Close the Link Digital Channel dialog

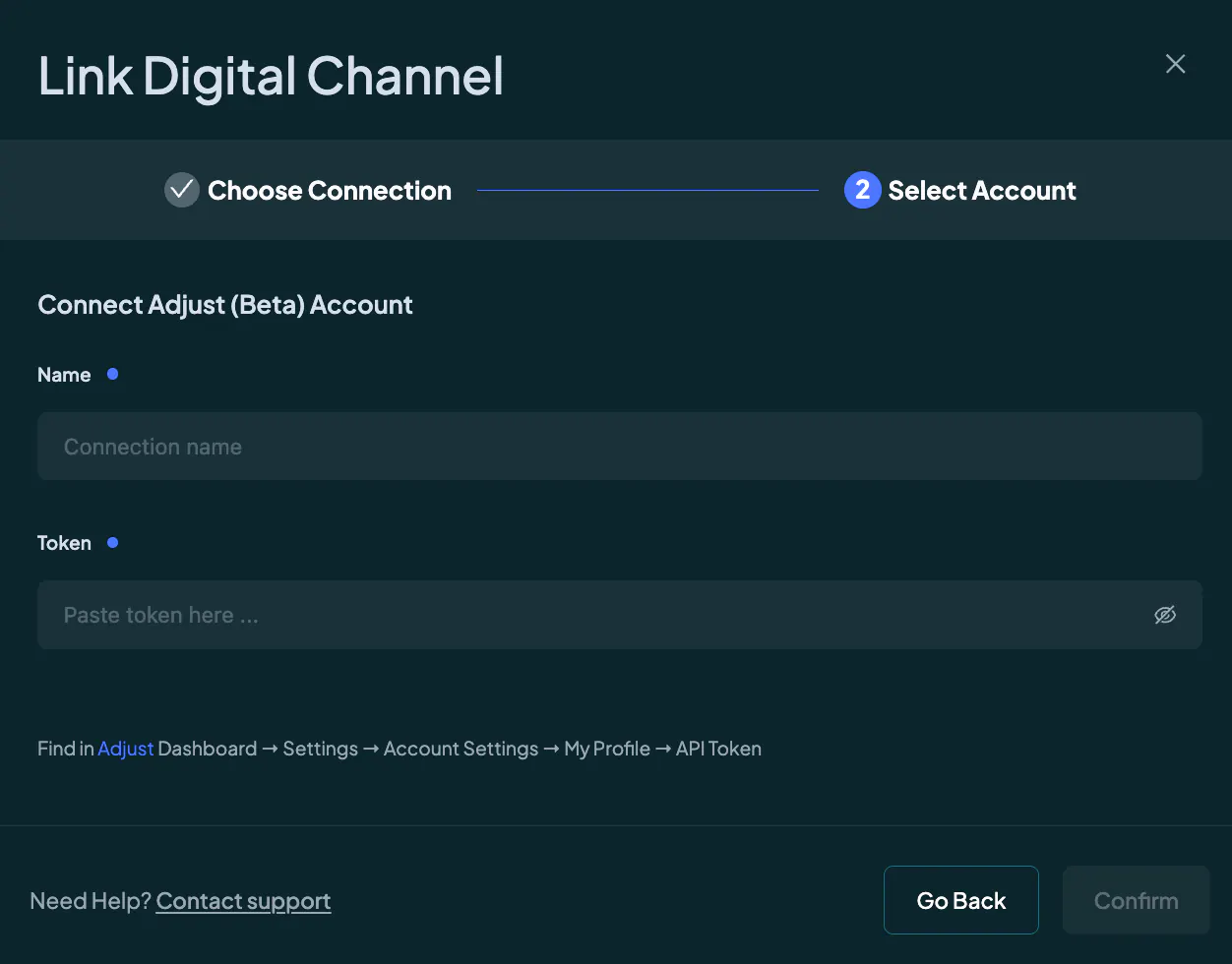pos(1175,64)
